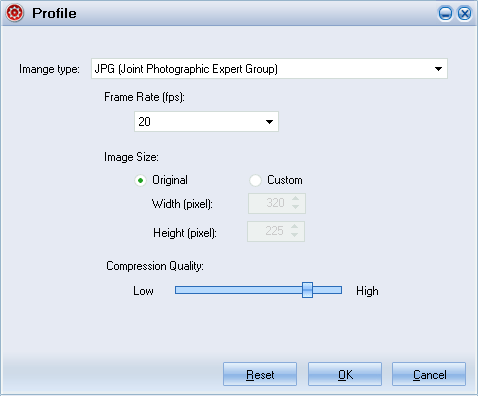Click the Width (pixel) label

(x=182, y=204)
